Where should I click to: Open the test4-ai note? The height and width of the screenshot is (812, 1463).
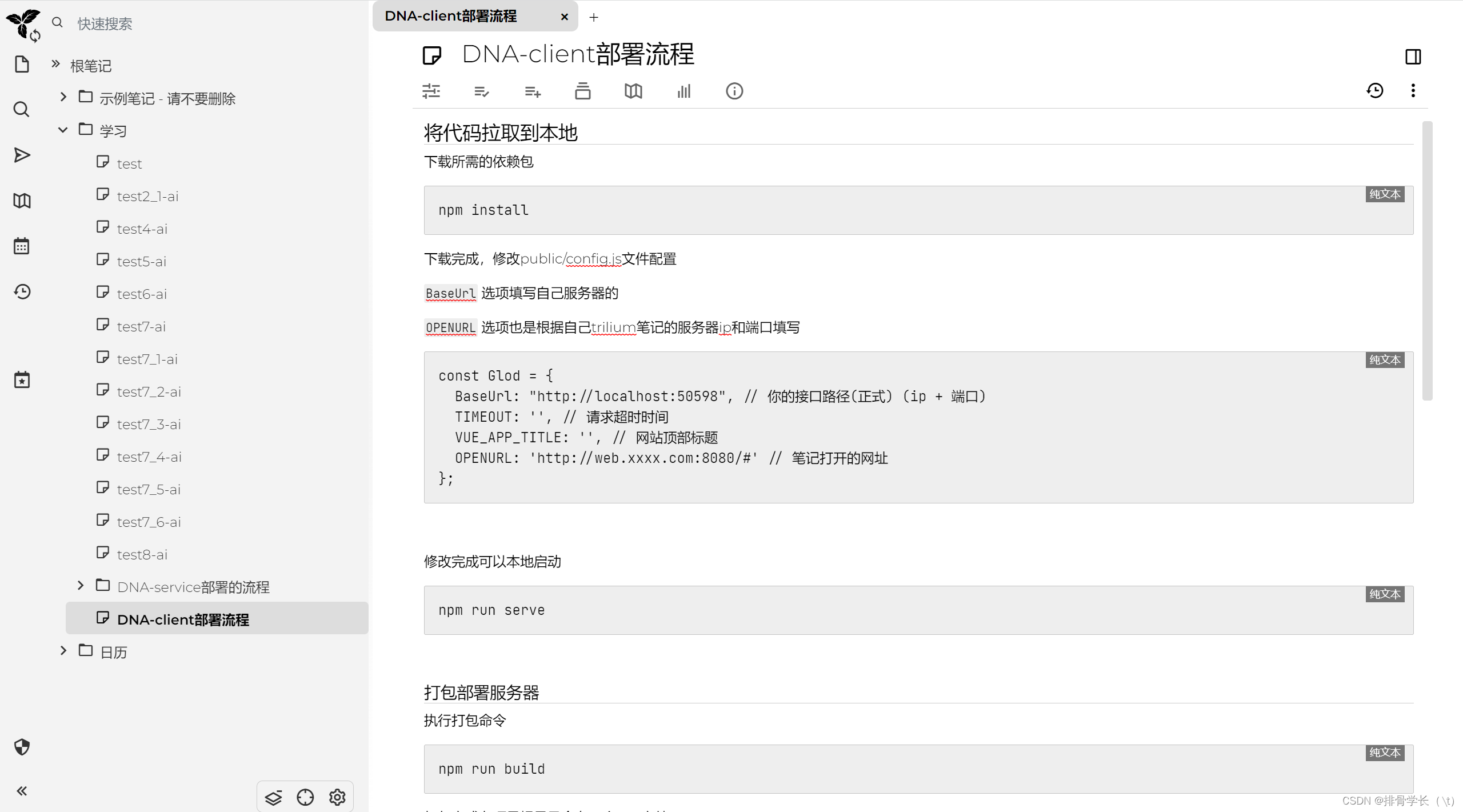[x=142, y=229]
